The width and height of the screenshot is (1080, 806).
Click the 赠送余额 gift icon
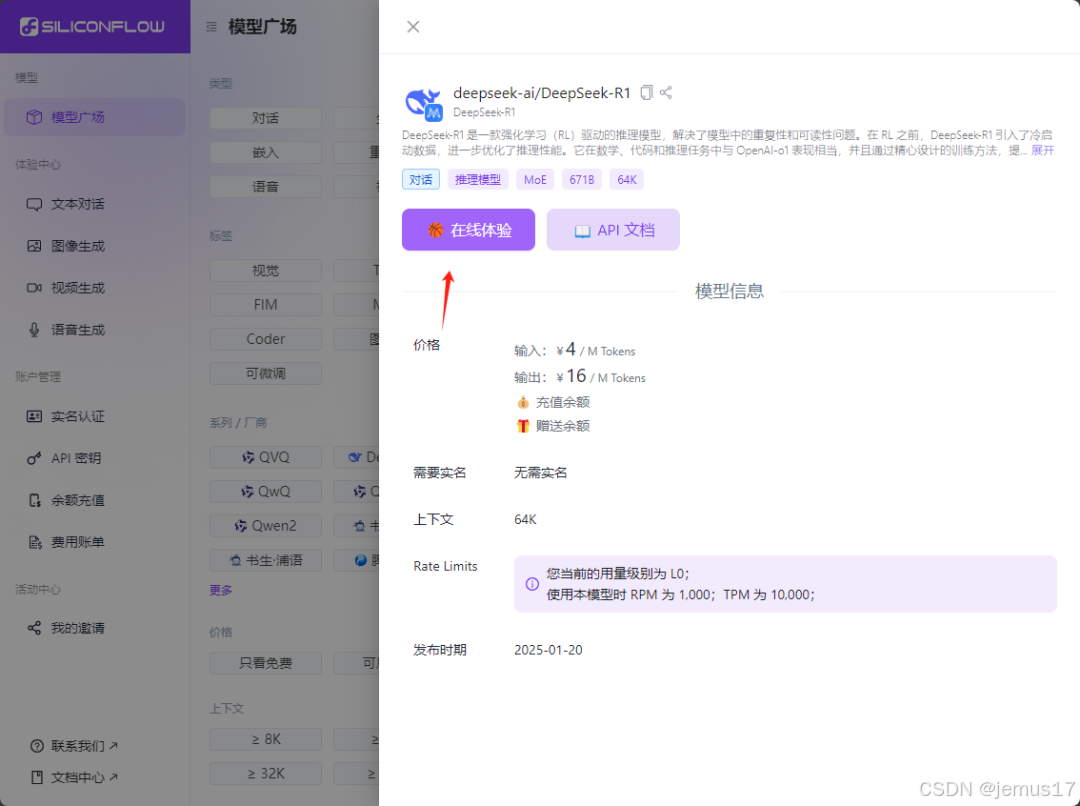(523, 426)
